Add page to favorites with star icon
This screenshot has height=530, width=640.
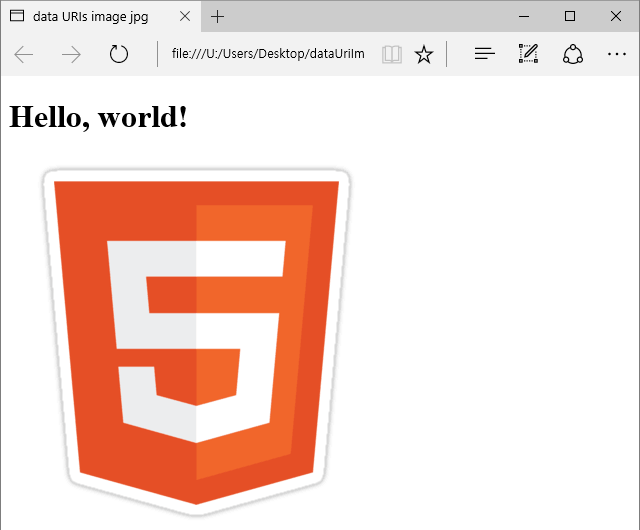[424, 54]
